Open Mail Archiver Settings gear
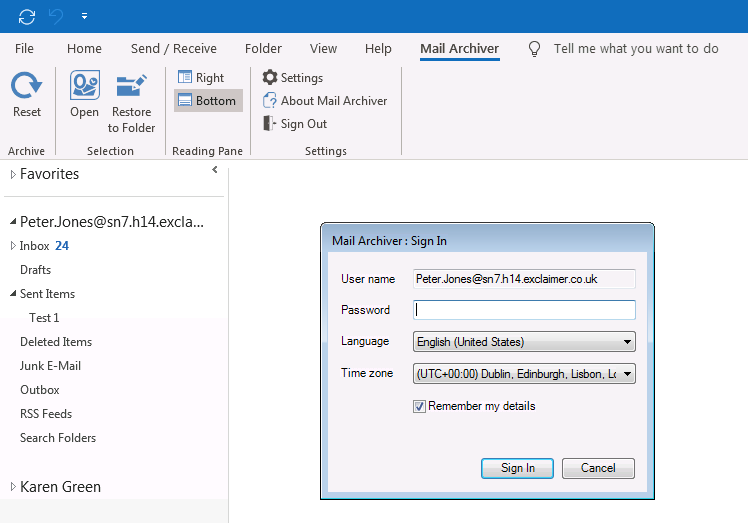 pyautogui.click(x=293, y=77)
